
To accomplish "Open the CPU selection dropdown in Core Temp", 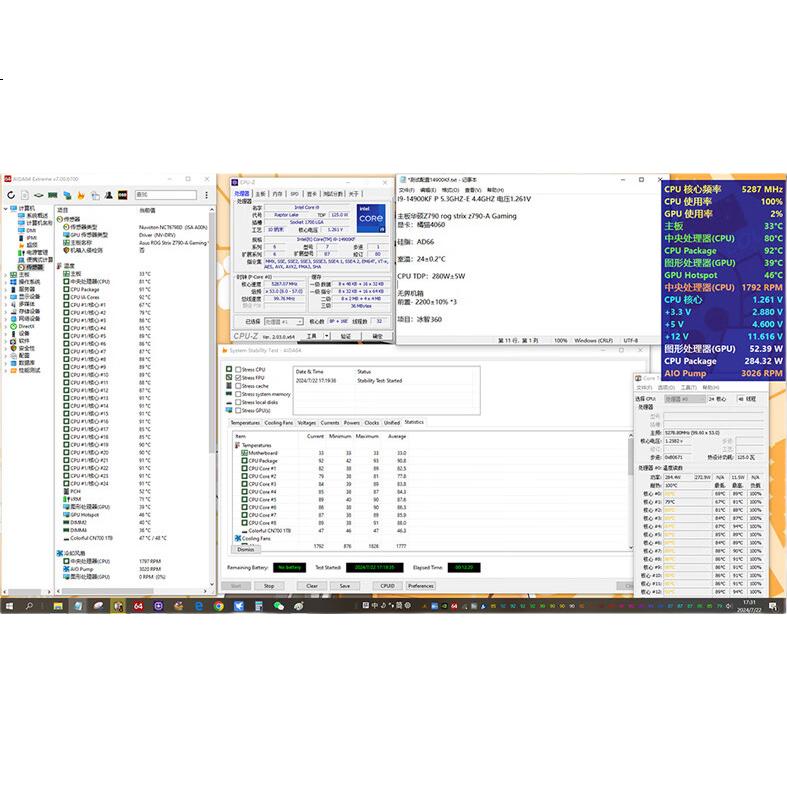I will tap(685, 399).
